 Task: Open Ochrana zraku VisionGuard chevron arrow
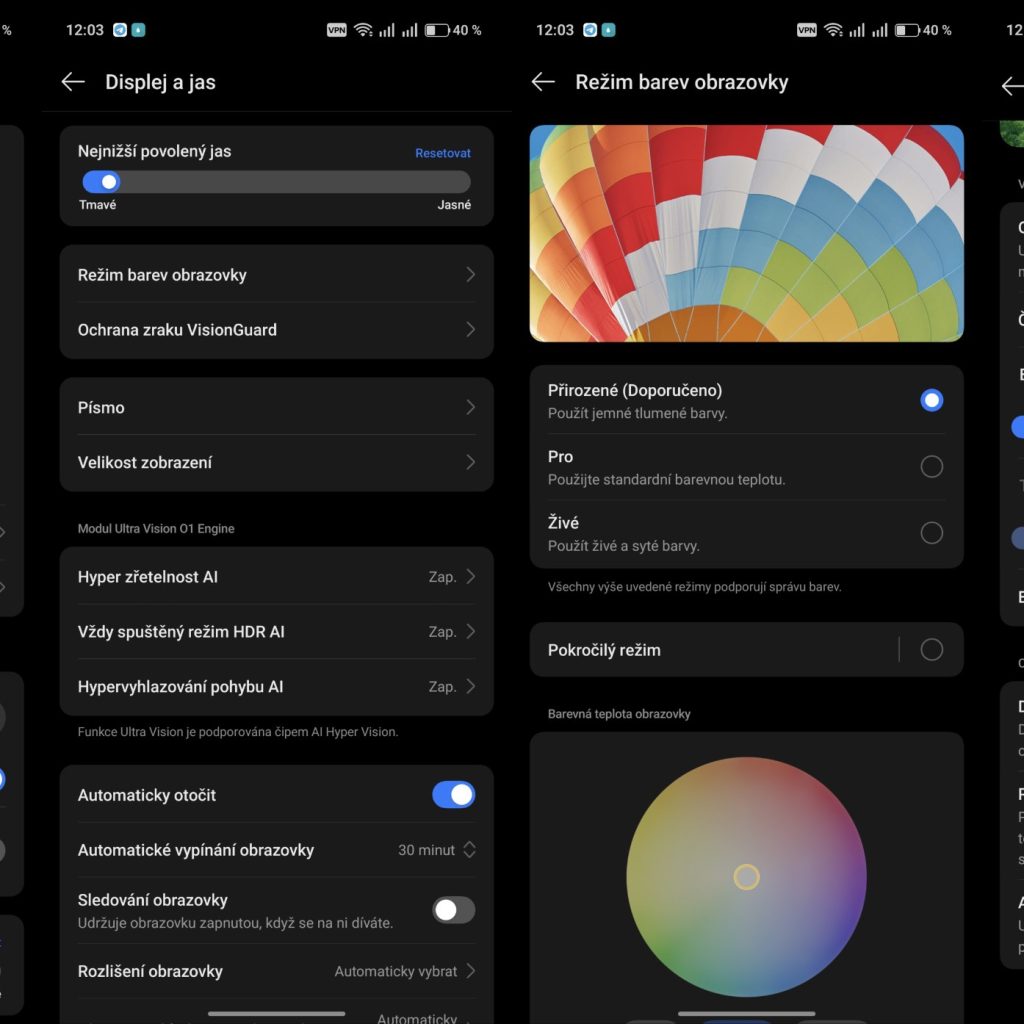(x=470, y=330)
